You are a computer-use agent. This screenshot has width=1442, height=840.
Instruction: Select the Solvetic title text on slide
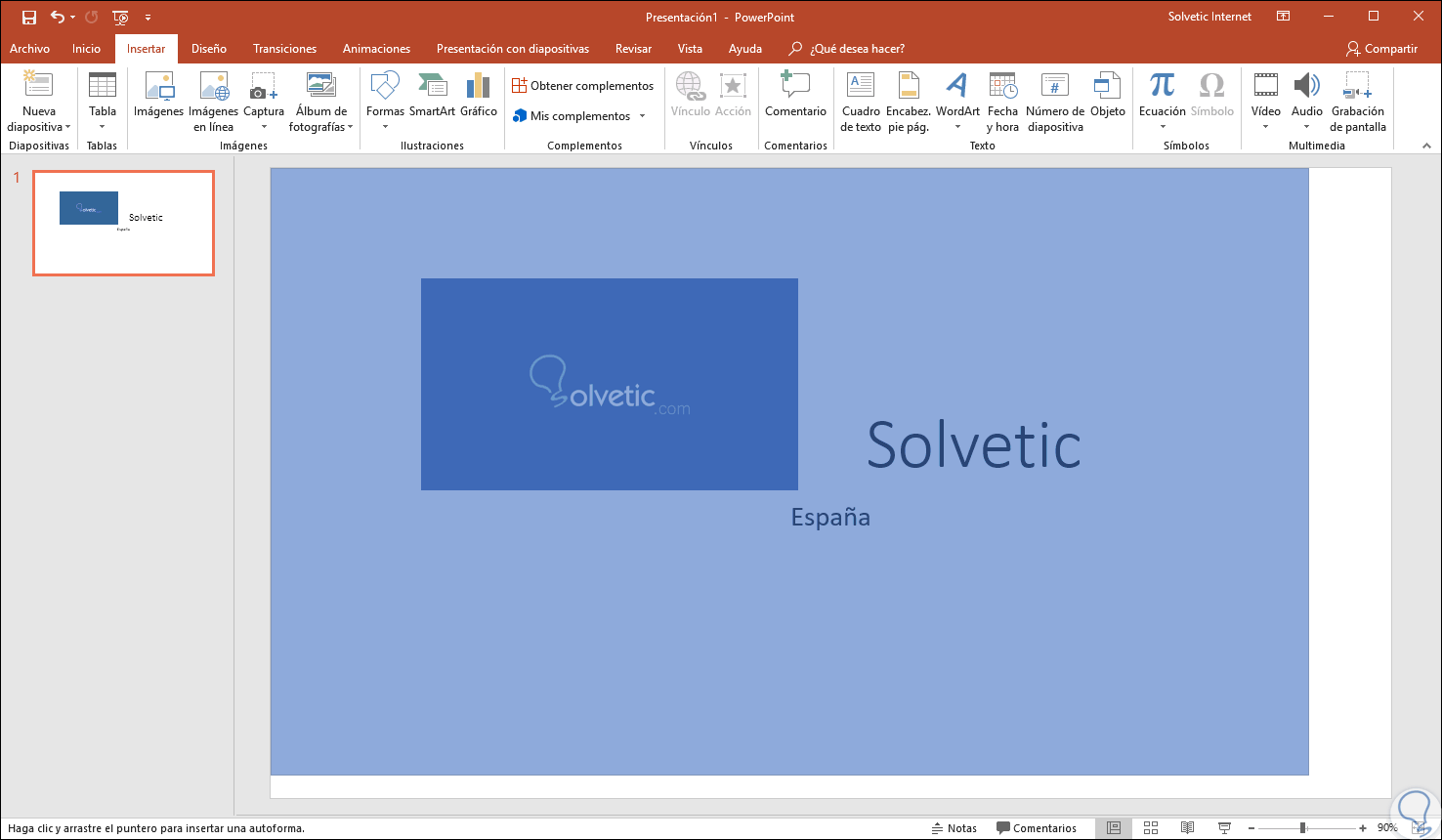coord(973,444)
